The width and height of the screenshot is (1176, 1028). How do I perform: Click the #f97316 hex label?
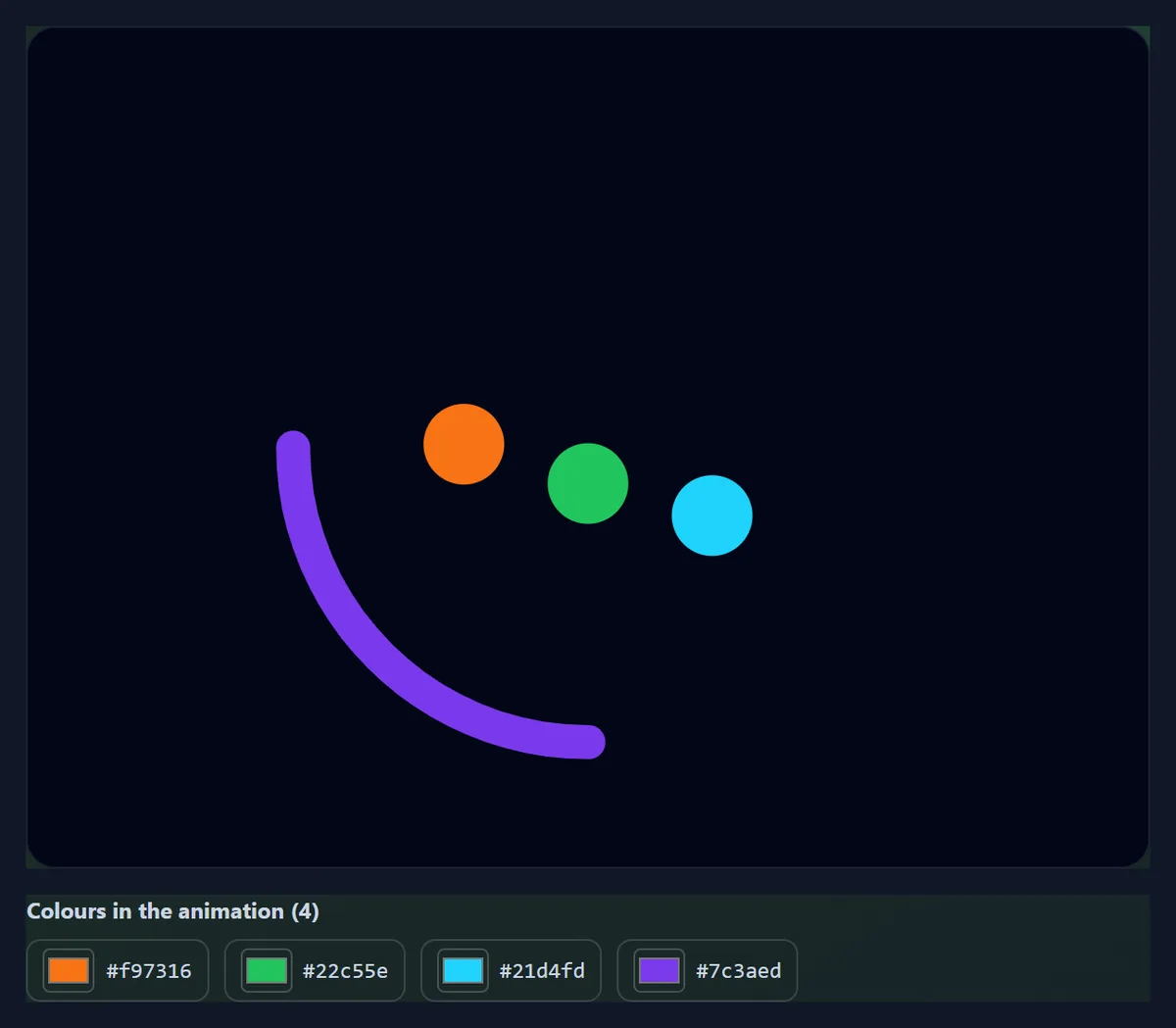(149, 971)
